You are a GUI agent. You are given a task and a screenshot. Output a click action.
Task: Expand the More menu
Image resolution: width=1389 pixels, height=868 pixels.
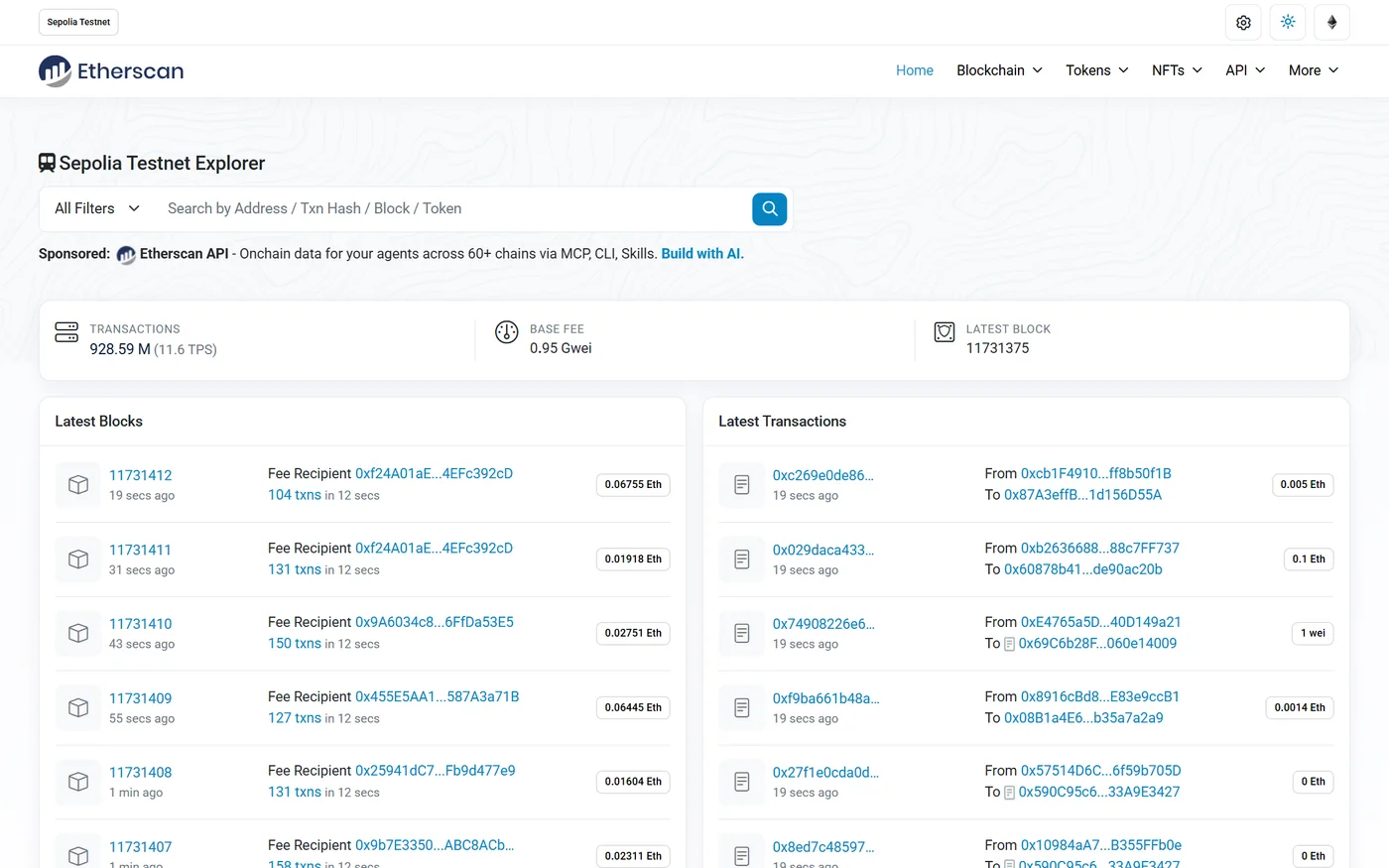point(1314,70)
